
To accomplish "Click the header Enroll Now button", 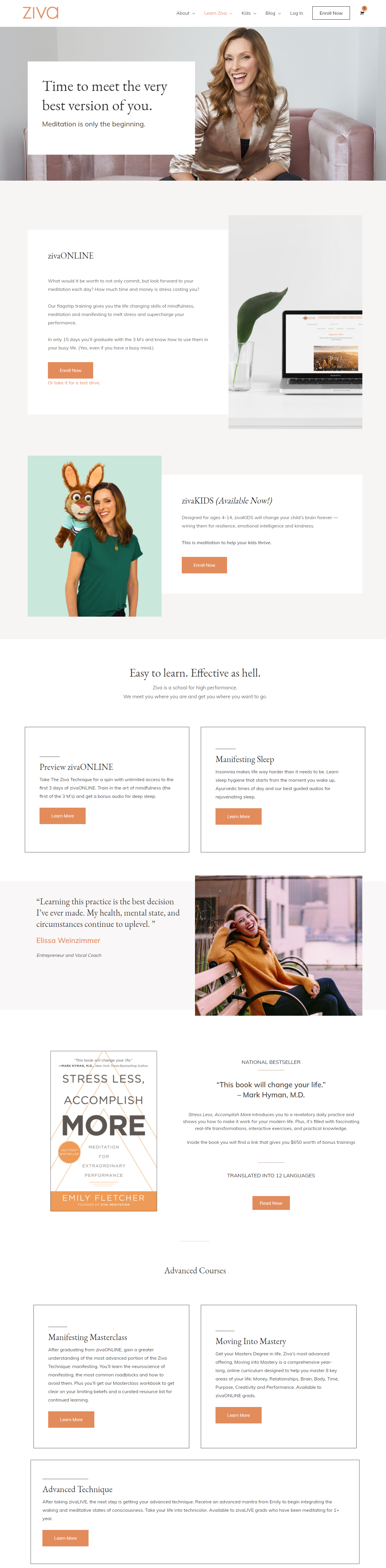I will click(331, 13).
